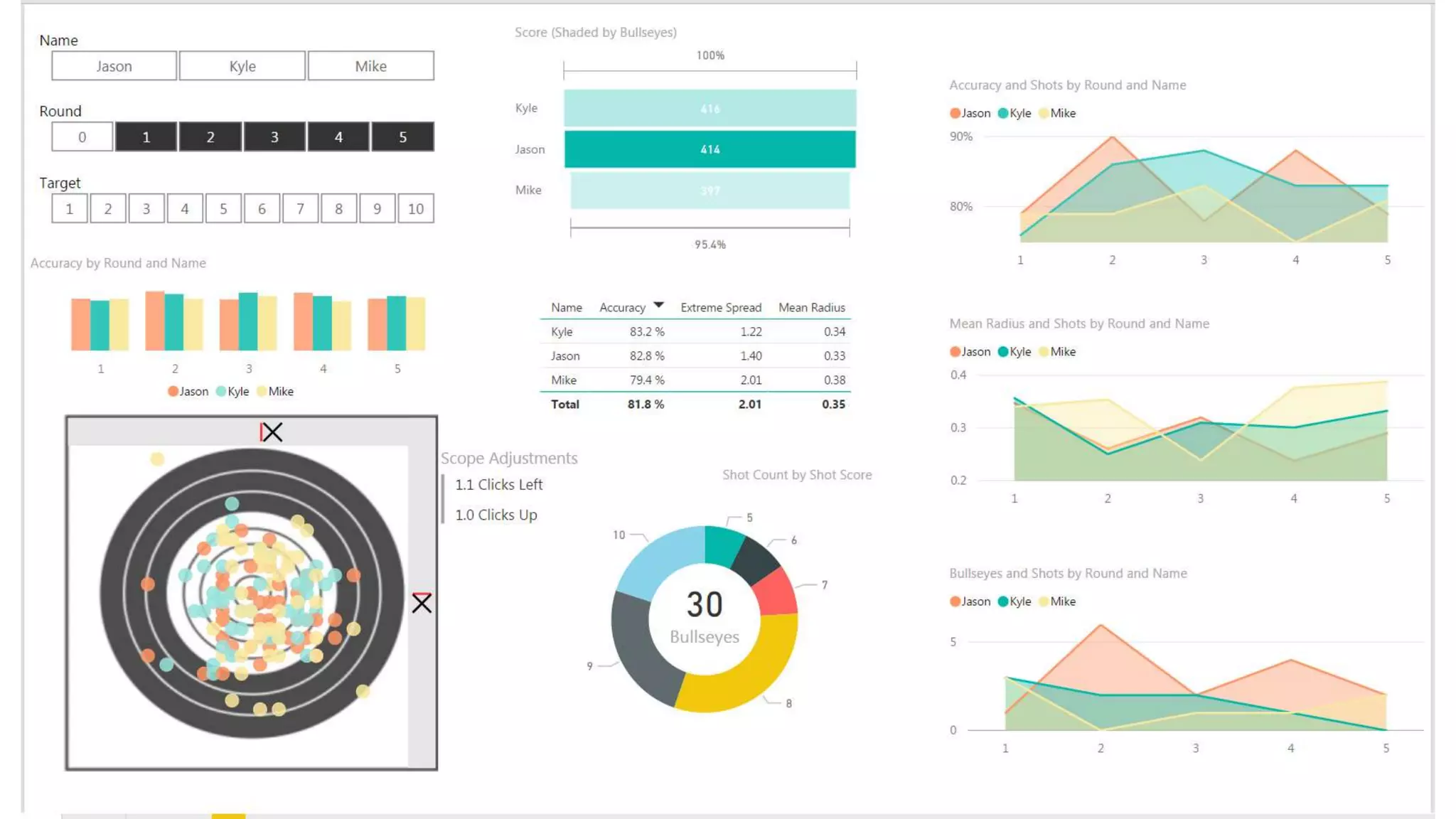Choose Target 5 slicer button
This screenshot has height=819, width=1456.
[x=223, y=209]
